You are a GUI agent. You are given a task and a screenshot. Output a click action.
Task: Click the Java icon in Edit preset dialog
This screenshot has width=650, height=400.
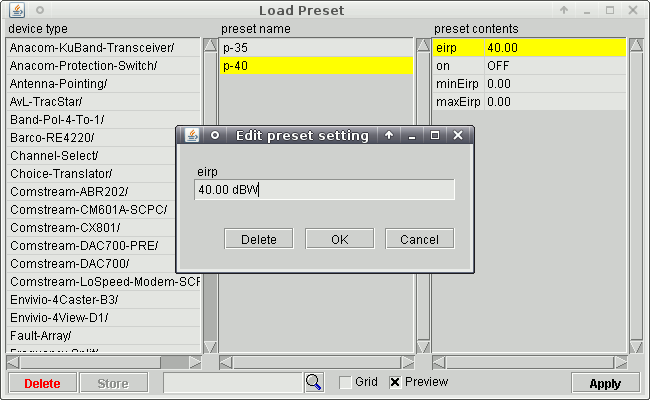[192, 135]
